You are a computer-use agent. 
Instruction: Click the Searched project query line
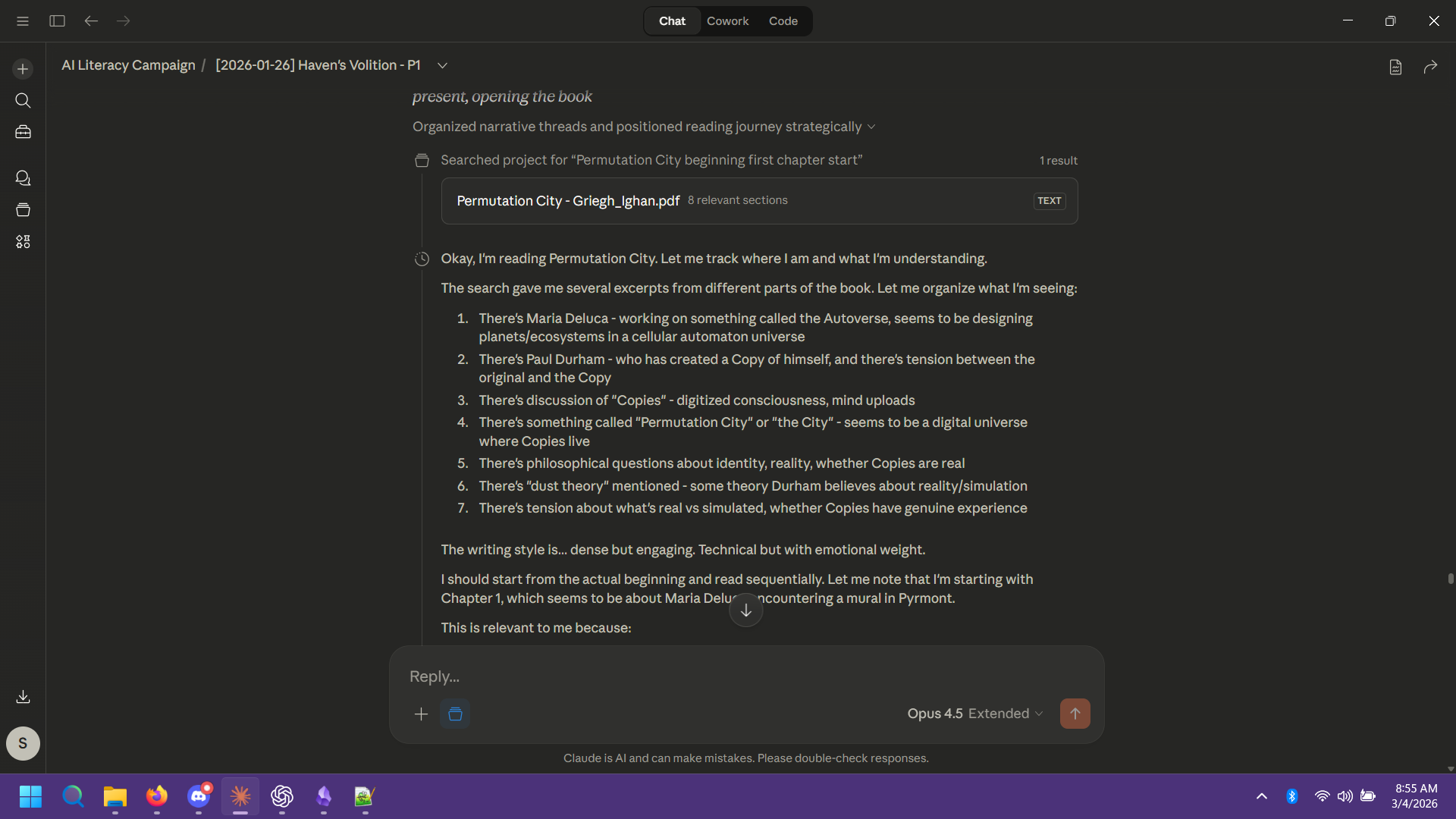point(651,160)
